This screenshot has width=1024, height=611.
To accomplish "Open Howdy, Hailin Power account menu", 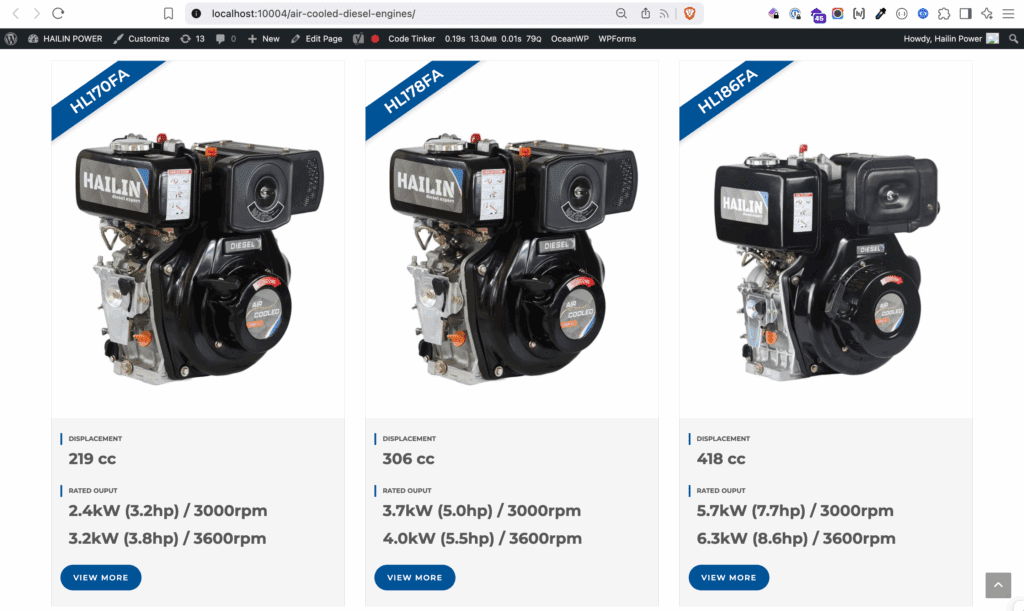I will pyautogui.click(x=951, y=39).
